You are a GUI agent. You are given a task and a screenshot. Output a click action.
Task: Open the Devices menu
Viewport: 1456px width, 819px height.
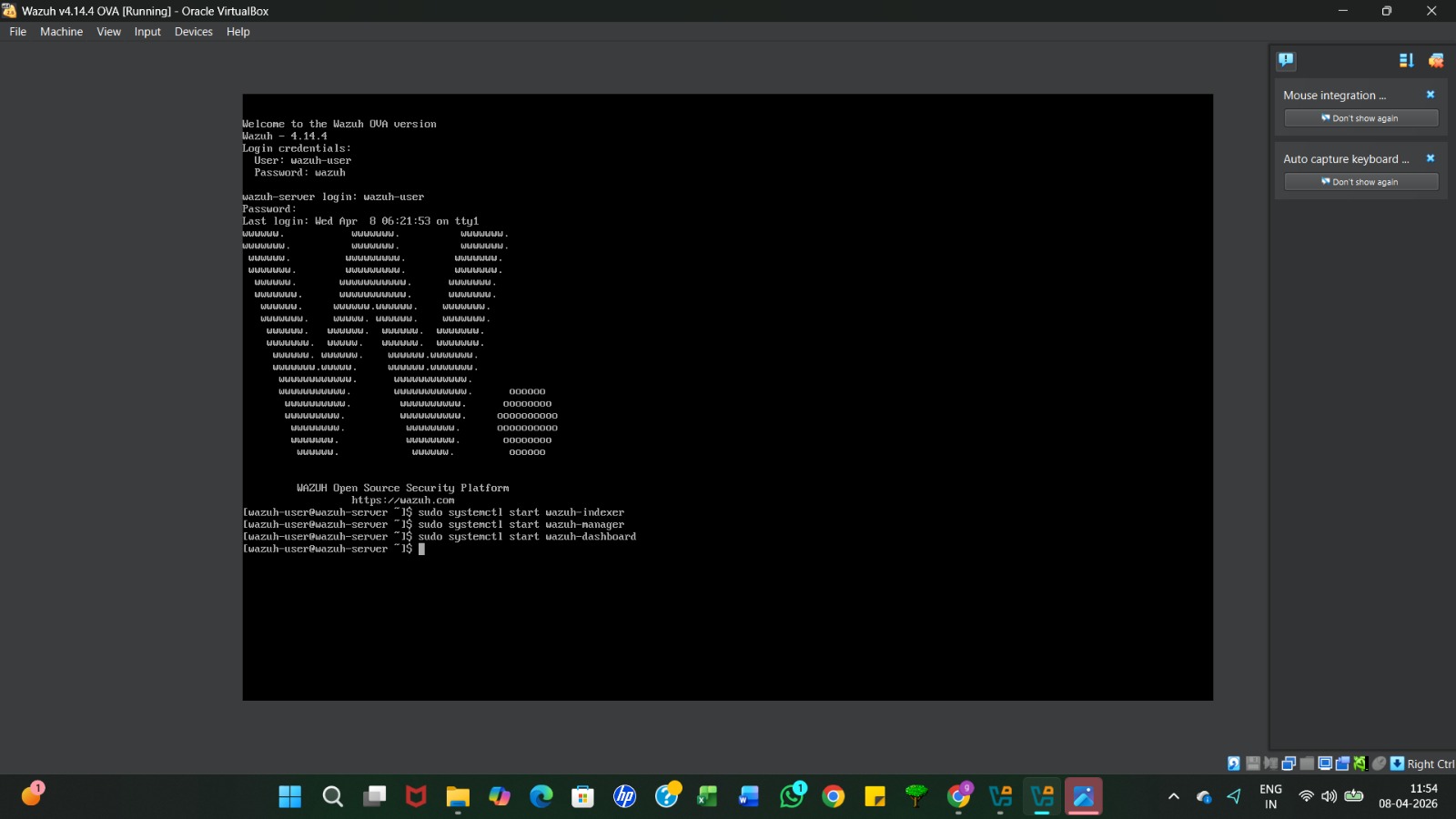coord(194,32)
